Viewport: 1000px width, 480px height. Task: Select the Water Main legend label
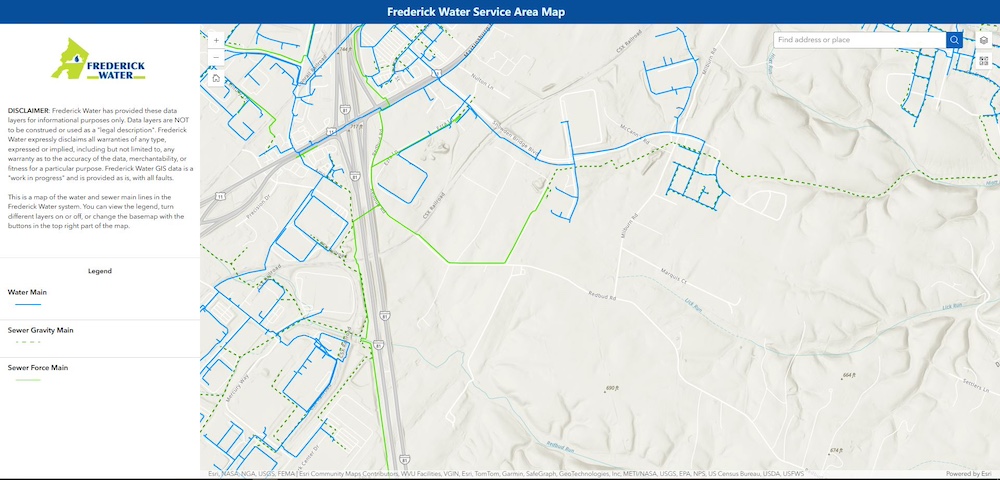pos(27,292)
